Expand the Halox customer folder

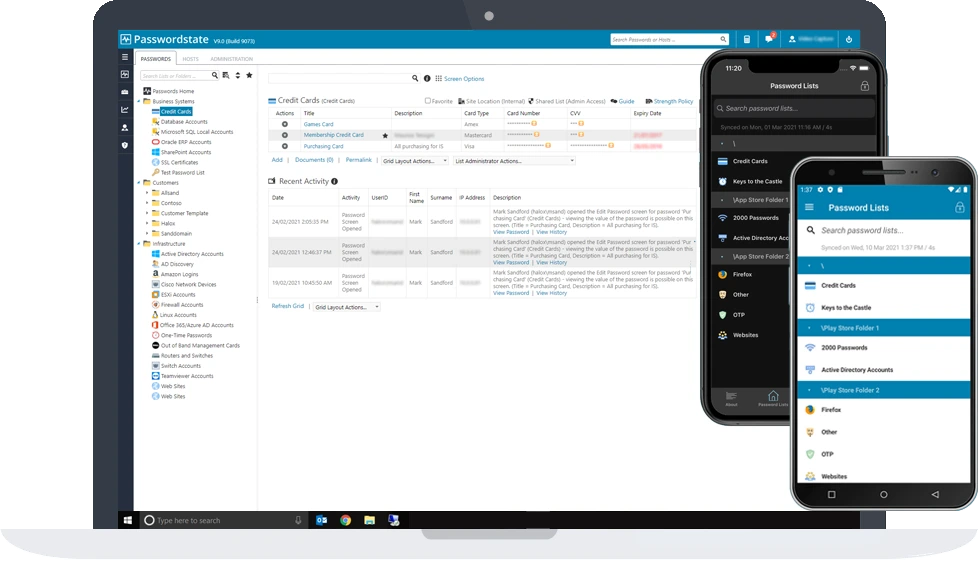point(147,223)
